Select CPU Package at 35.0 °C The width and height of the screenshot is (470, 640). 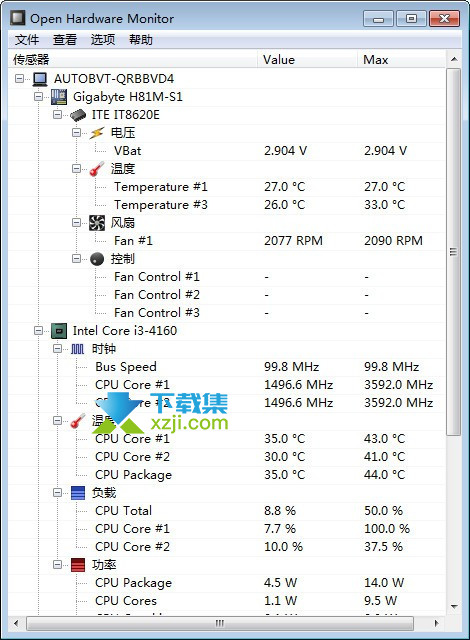227,475
